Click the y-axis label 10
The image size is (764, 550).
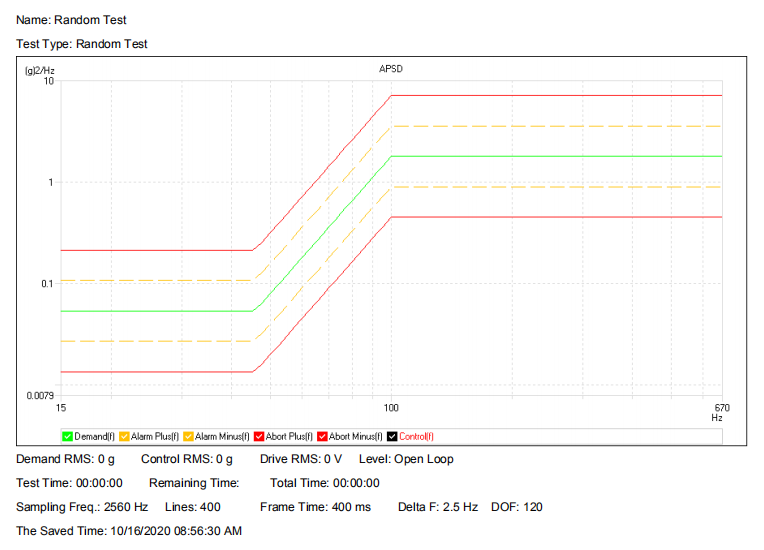(x=49, y=81)
